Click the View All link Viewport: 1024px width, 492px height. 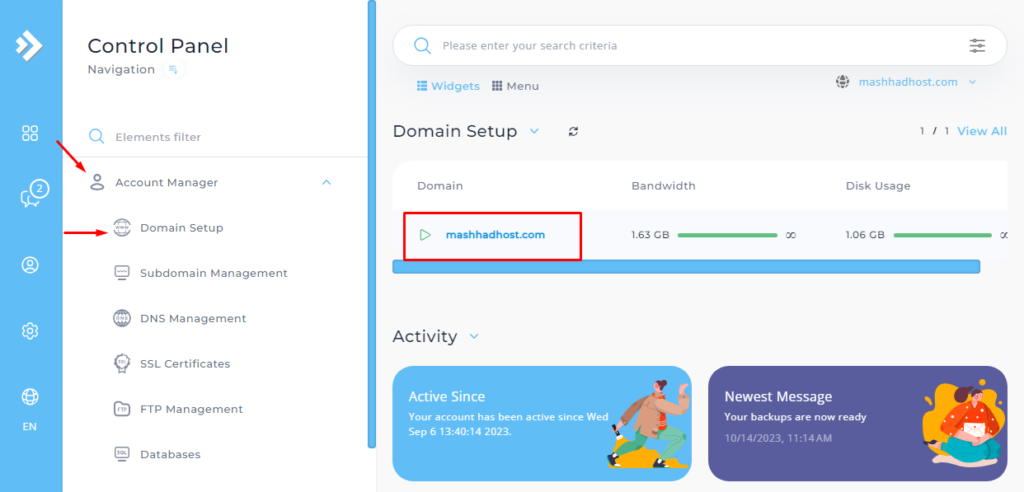pyautogui.click(x=981, y=131)
